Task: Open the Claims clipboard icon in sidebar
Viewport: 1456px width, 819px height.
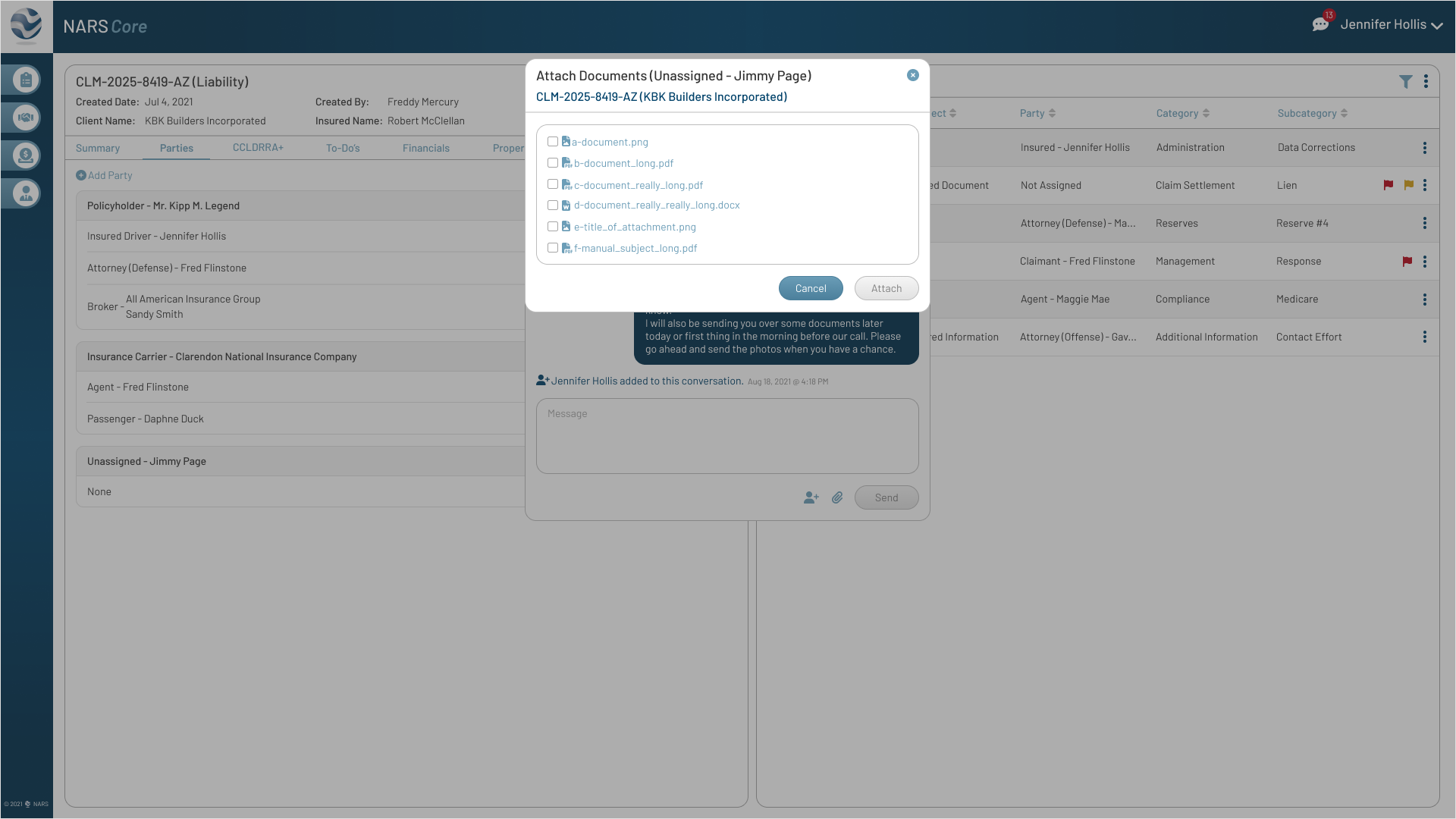Action: [25, 80]
